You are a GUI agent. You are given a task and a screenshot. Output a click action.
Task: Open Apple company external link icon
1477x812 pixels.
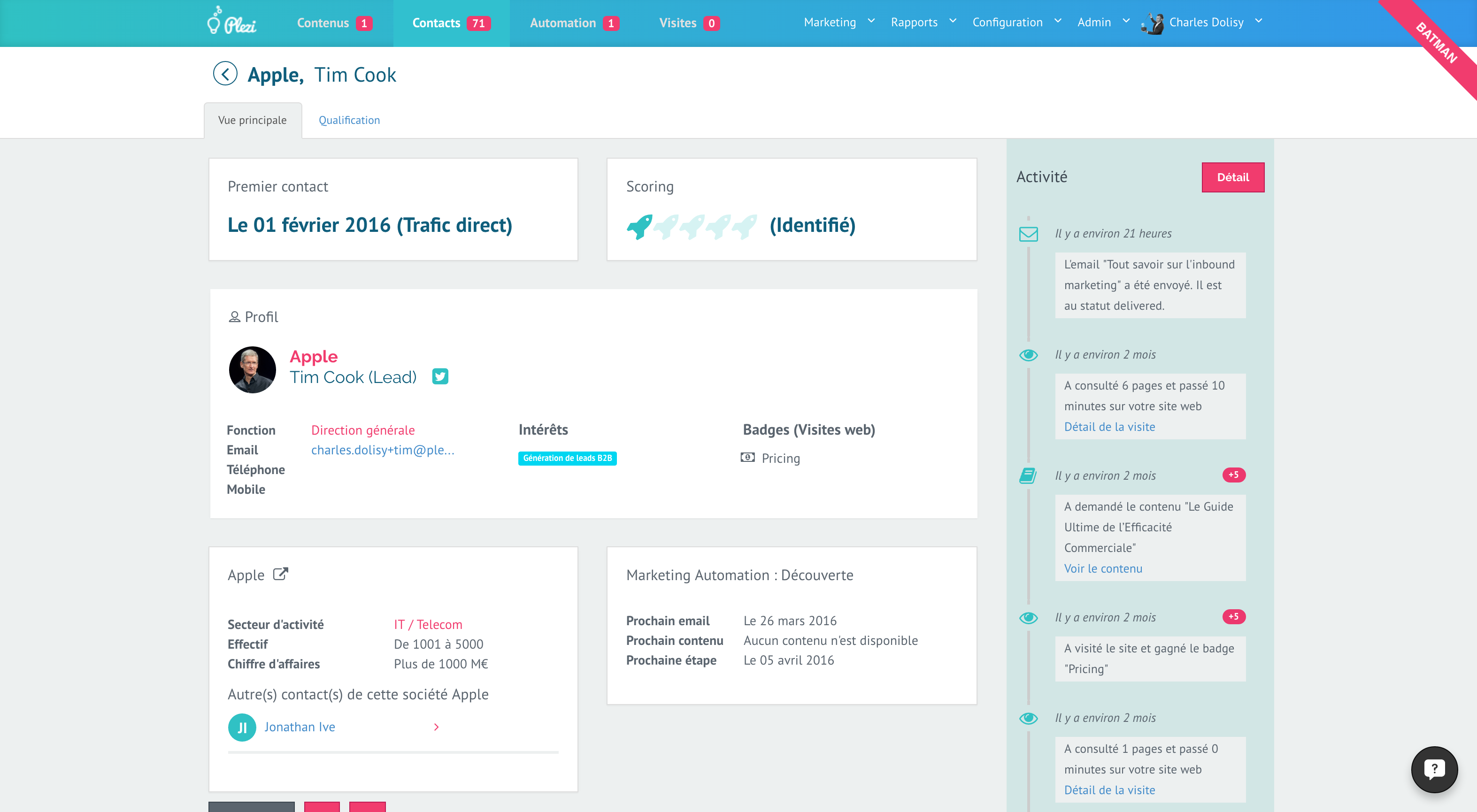click(x=280, y=574)
